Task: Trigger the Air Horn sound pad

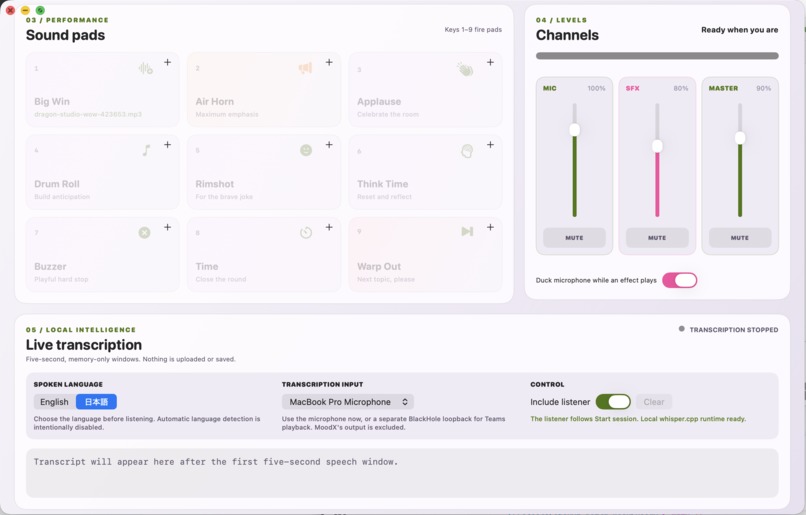Action: click(x=264, y=89)
